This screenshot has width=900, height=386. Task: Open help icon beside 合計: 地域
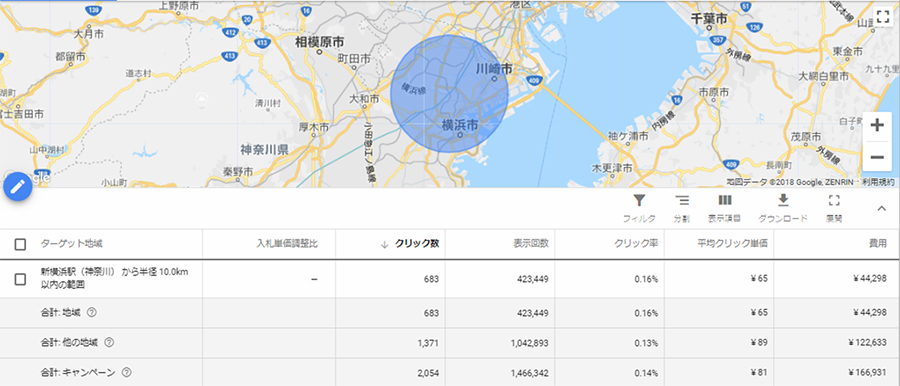(x=91, y=312)
